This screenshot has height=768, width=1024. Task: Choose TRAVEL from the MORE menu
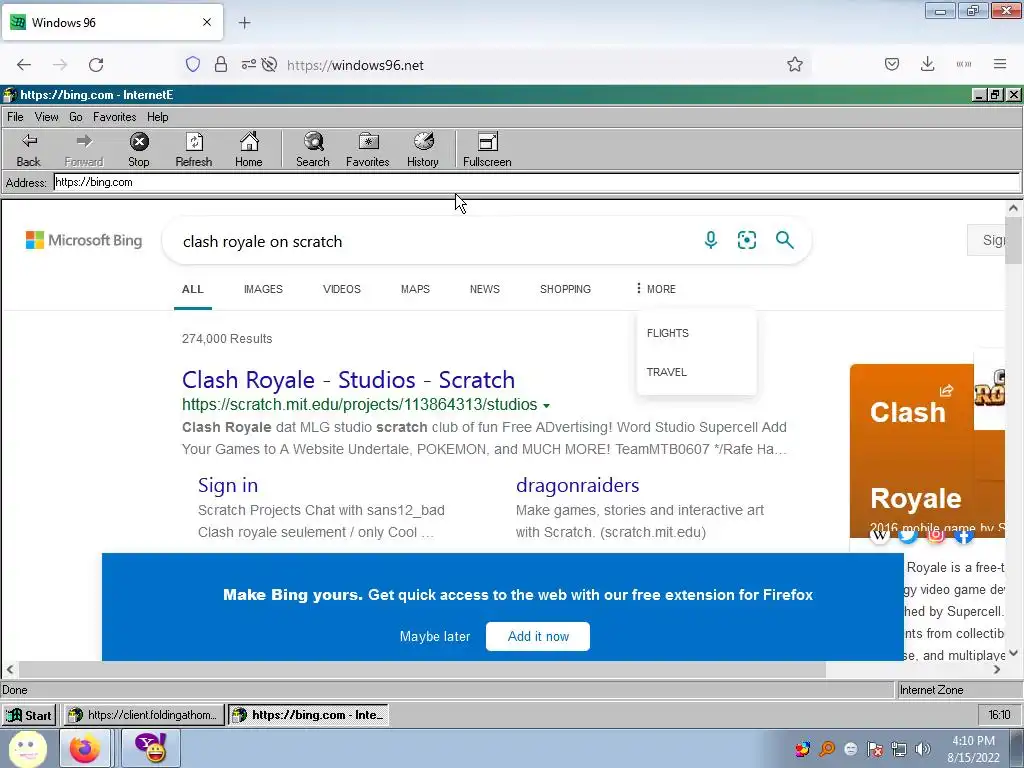click(666, 372)
